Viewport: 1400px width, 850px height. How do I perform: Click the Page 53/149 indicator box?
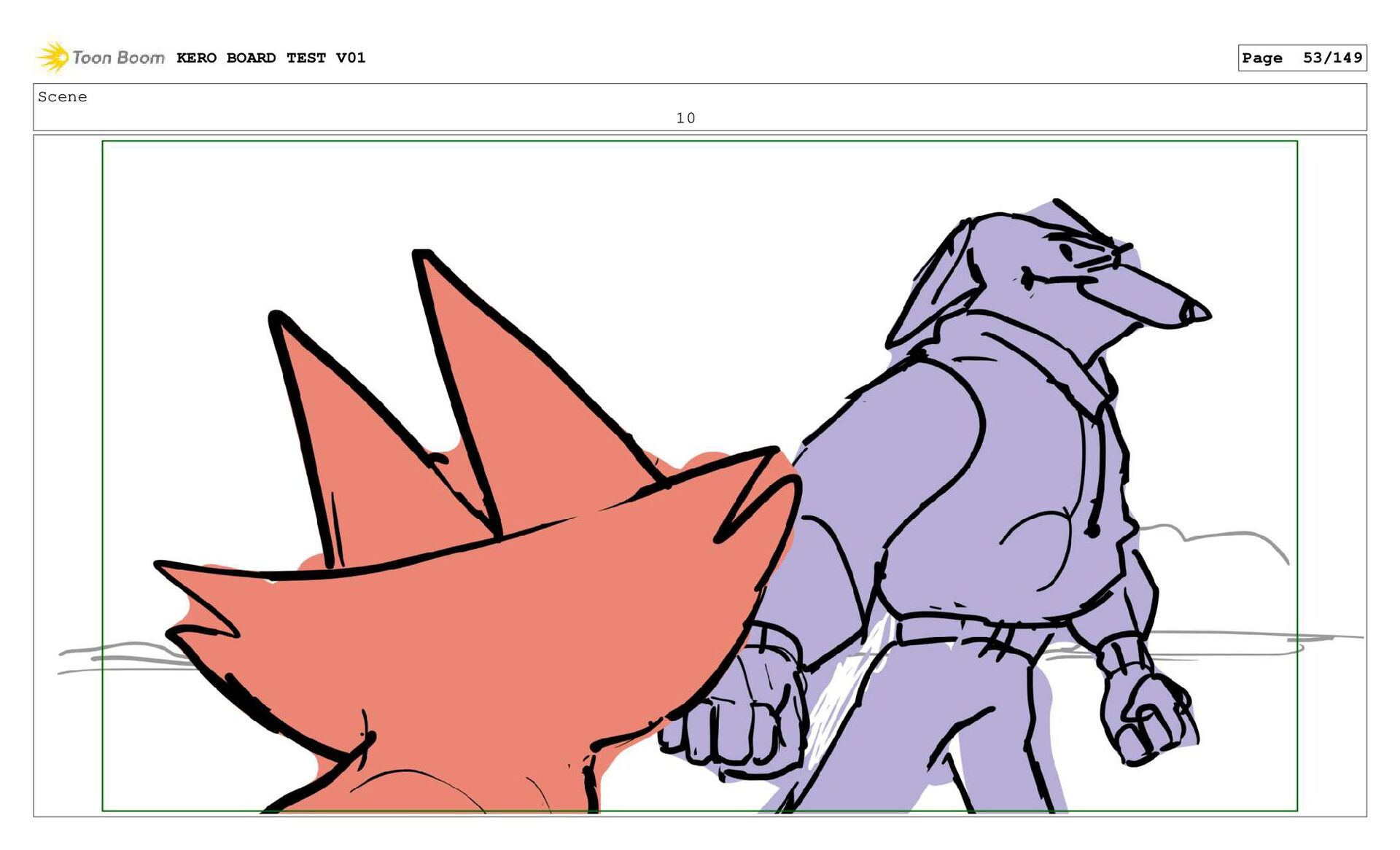click(x=1302, y=58)
